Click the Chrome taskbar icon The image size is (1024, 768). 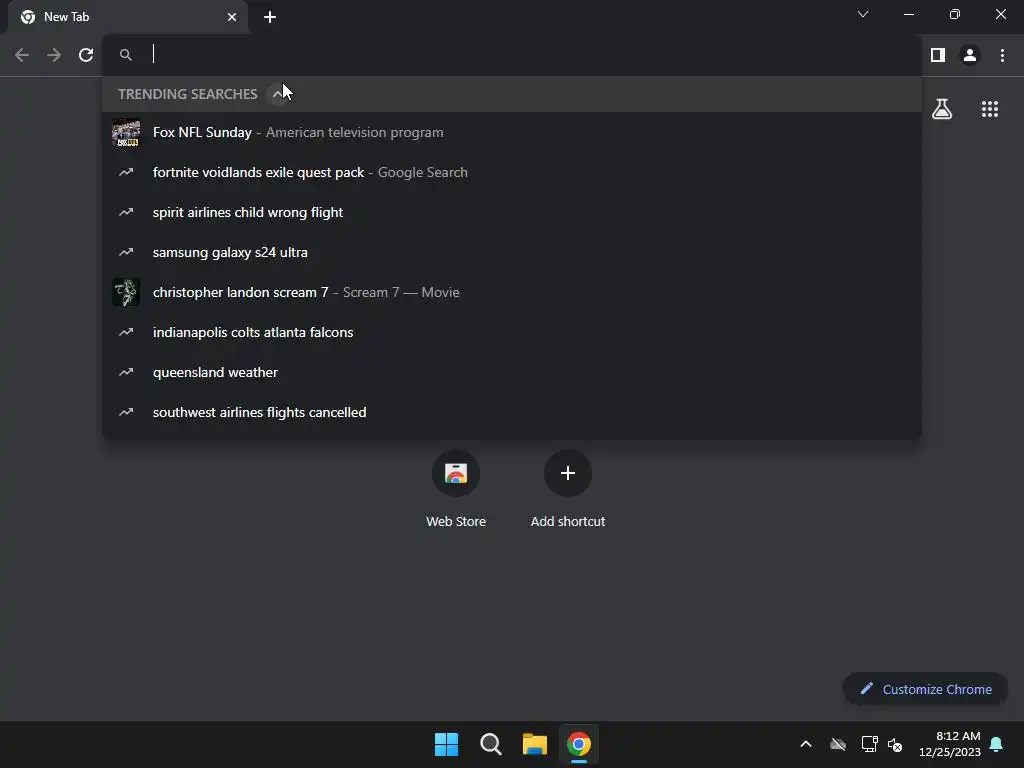click(x=579, y=744)
